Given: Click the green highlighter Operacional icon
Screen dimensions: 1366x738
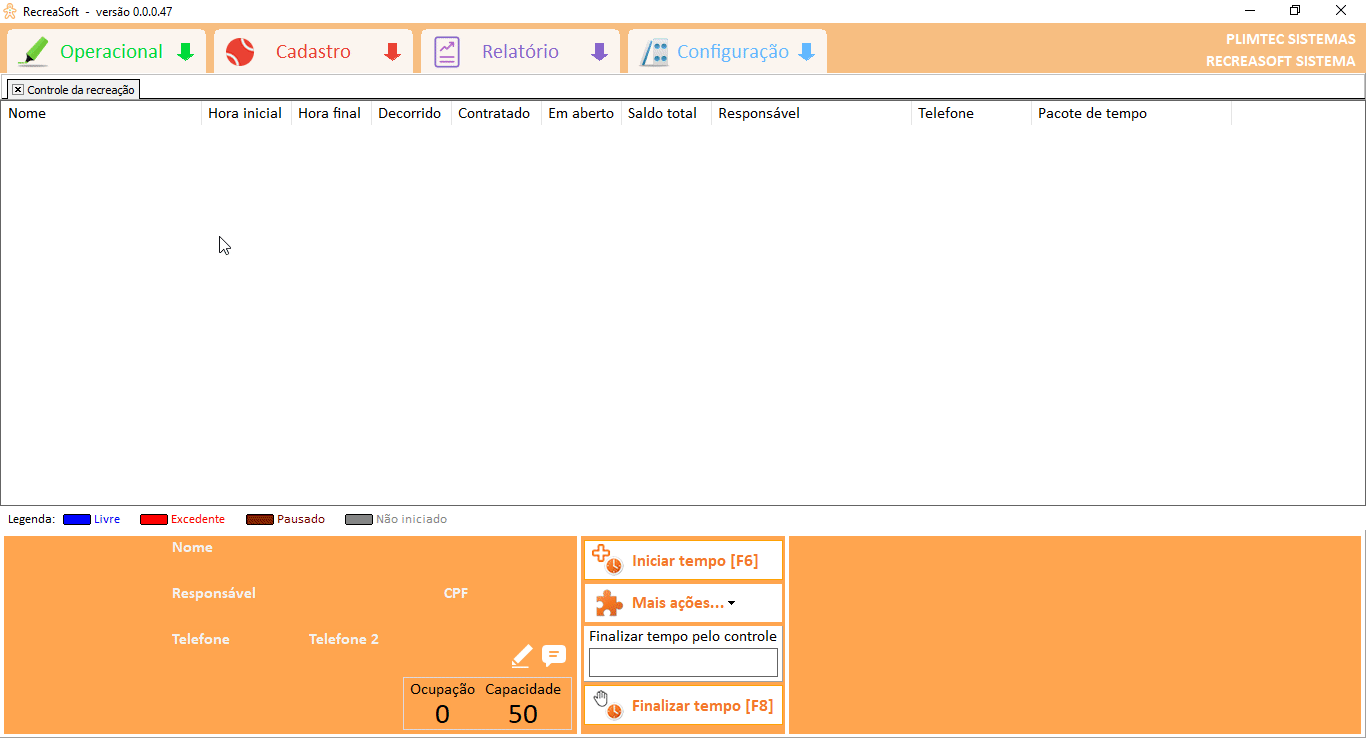Looking at the screenshot, I should pos(33,52).
